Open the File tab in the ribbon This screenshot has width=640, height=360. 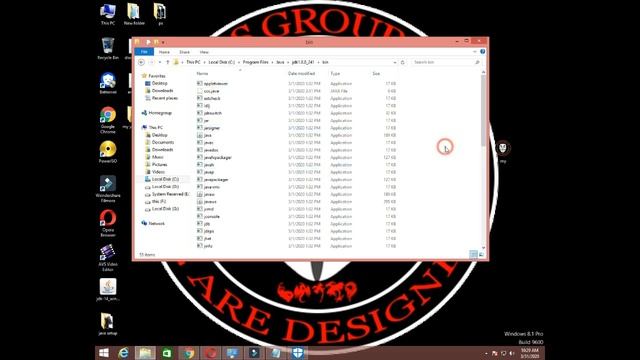coord(144,52)
